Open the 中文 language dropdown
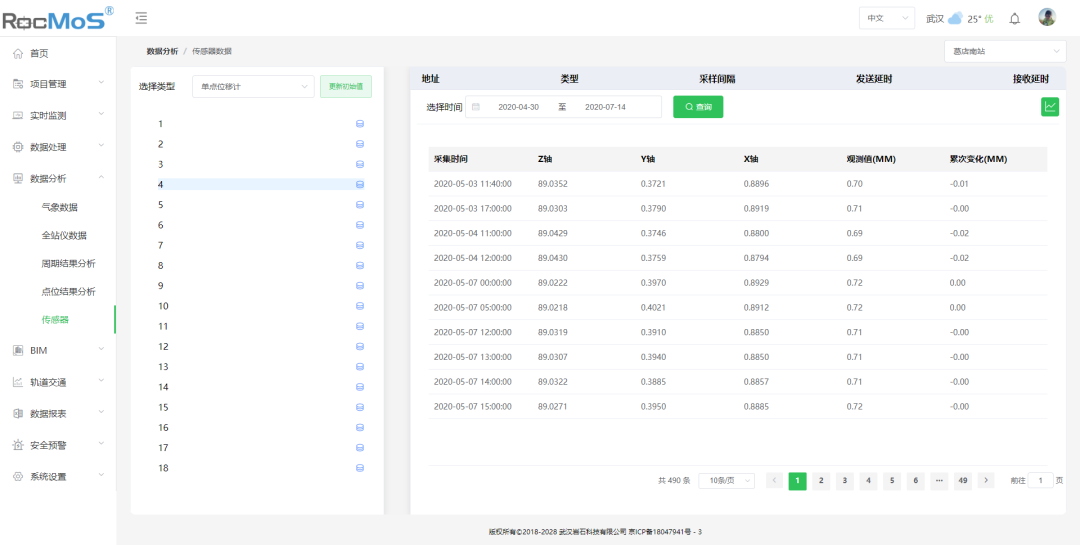This screenshot has width=1080, height=545. [886, 19]
